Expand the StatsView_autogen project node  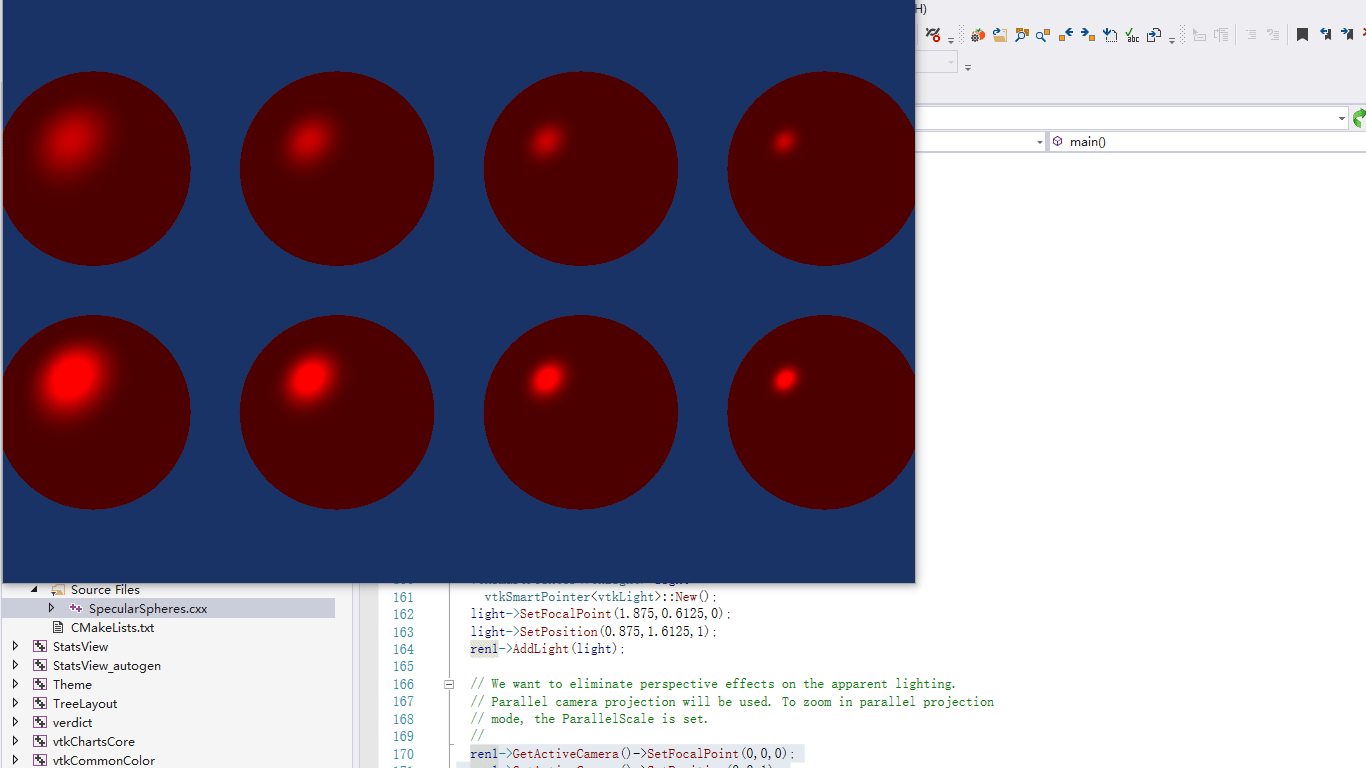pos(15,665)
